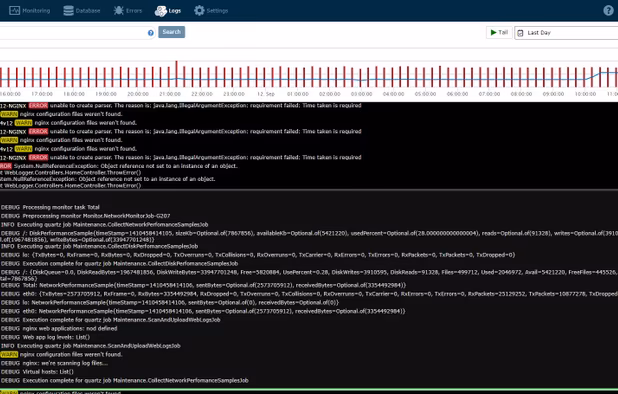Screen dimensions: 618x394
Task: Open the Last Day time range dropdown
Action: pyautogui.click(x=566, y=33)
